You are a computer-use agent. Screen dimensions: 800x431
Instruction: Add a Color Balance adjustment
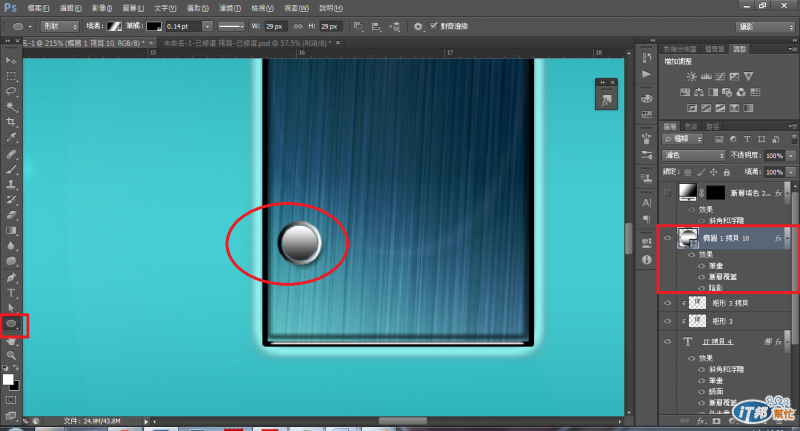pos(699,92)
